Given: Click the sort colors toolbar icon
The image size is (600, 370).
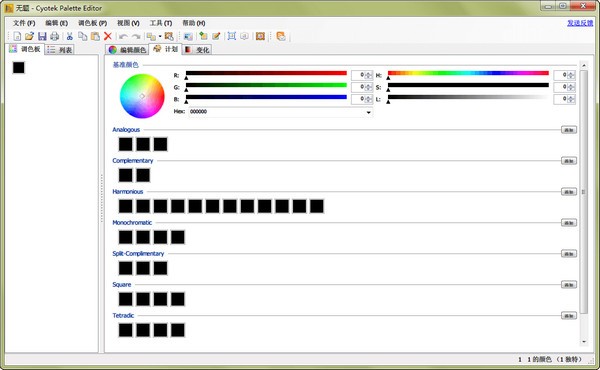Looking at the screenshot, I should click(x=151, y=36).
